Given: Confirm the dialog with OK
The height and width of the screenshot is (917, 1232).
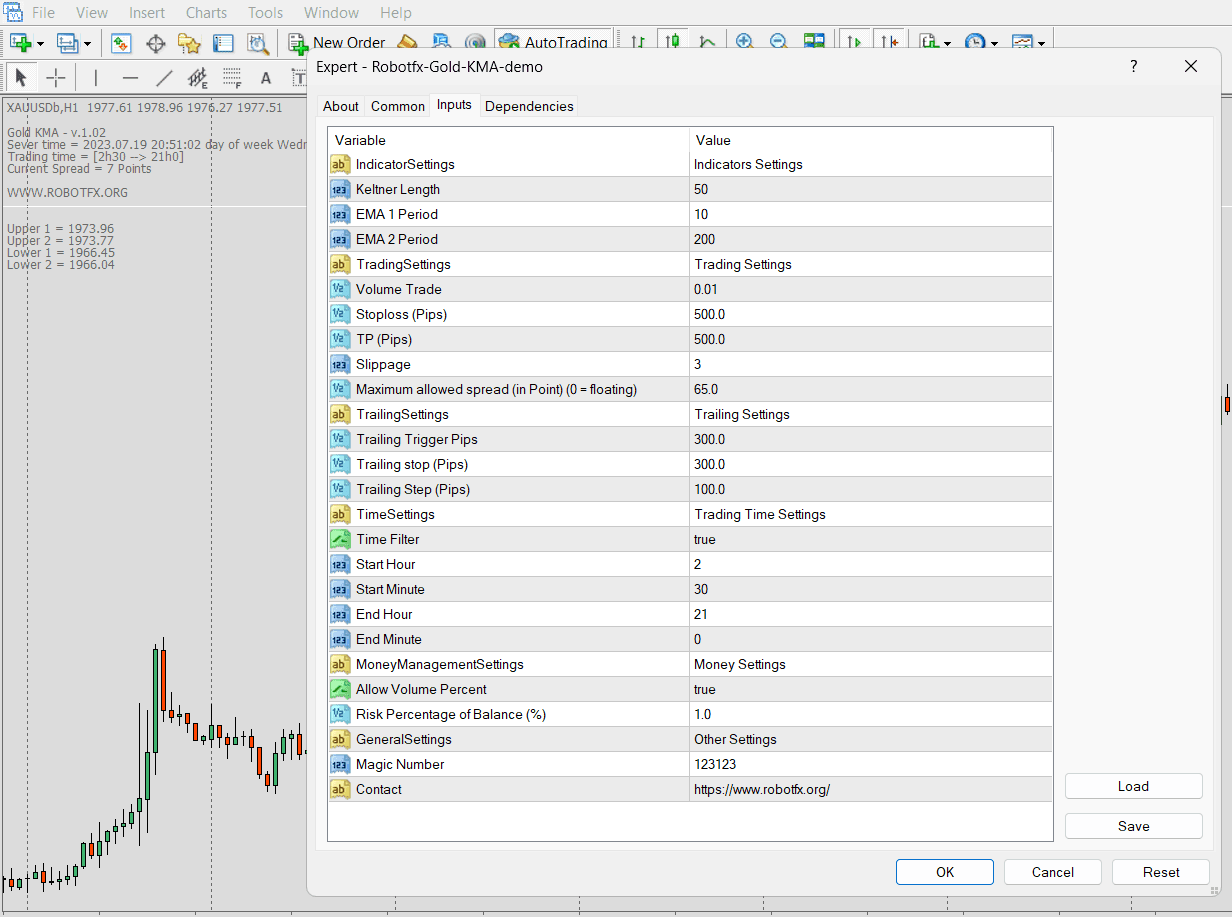Looking at the screenshot, I should click(x=945, y=872).
